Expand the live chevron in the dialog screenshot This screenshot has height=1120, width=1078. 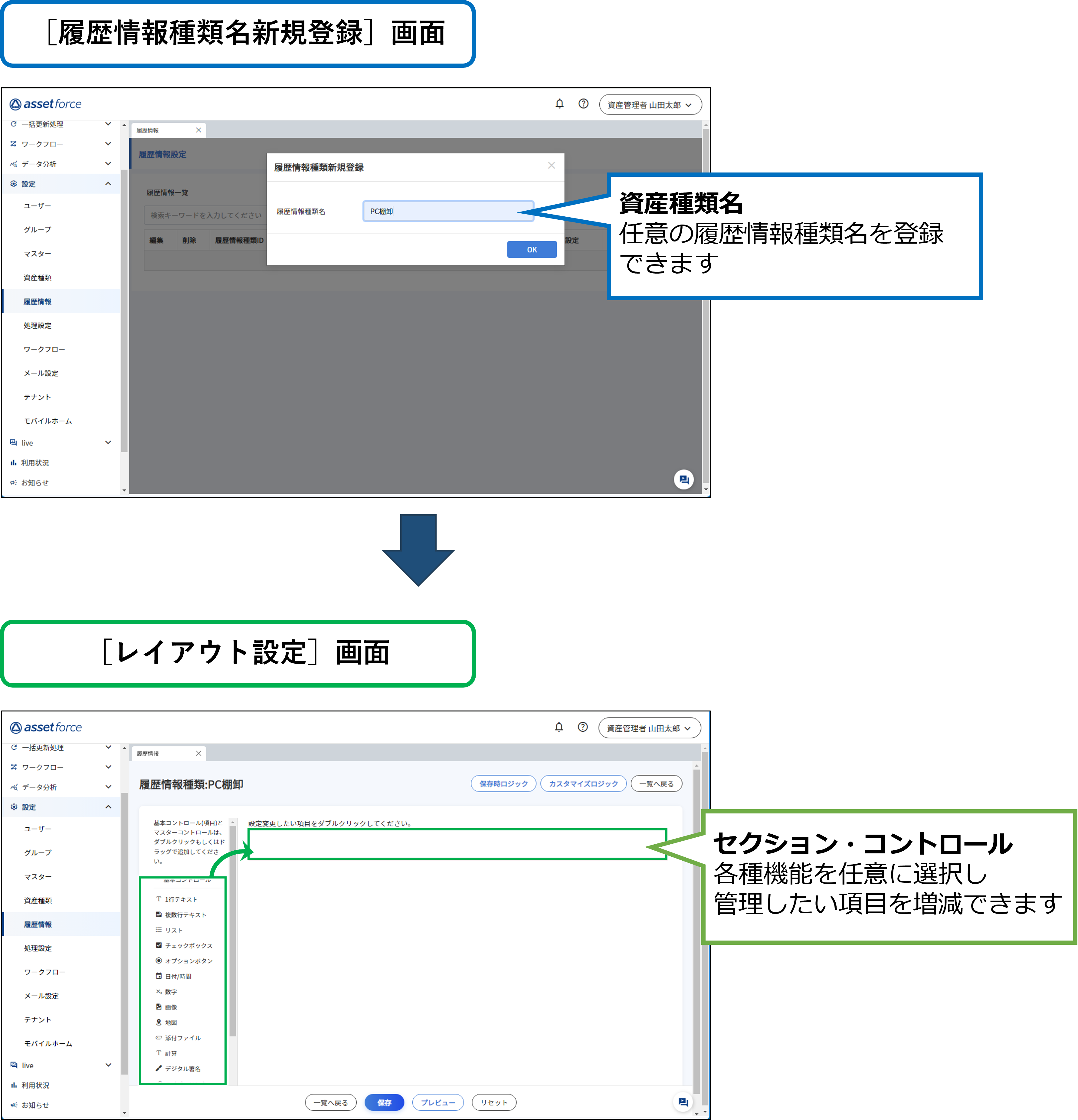108,442
